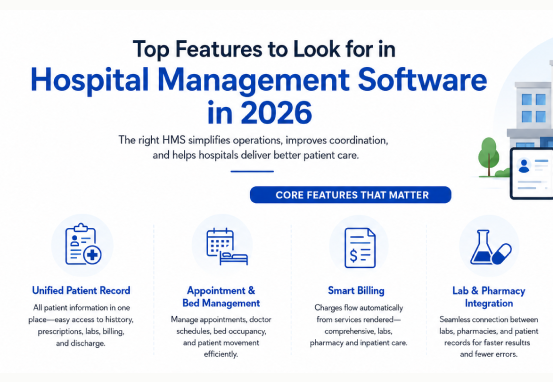Click description 'Charges flow automatically'
553x382 pixels.
(x=359, y=308)
